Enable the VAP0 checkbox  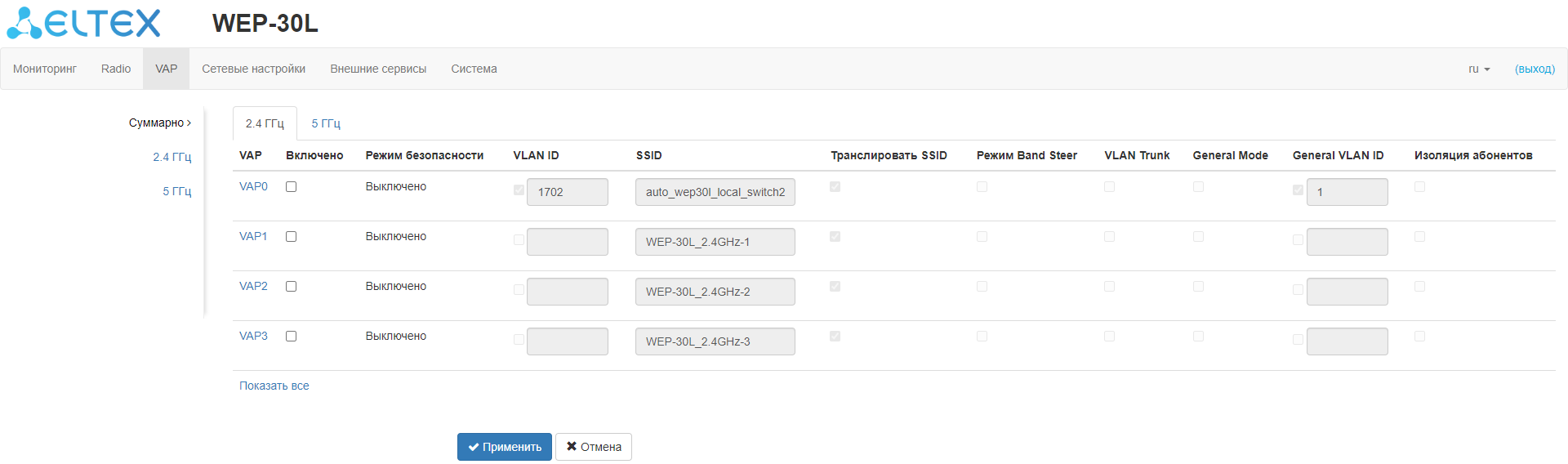[291, 187]
